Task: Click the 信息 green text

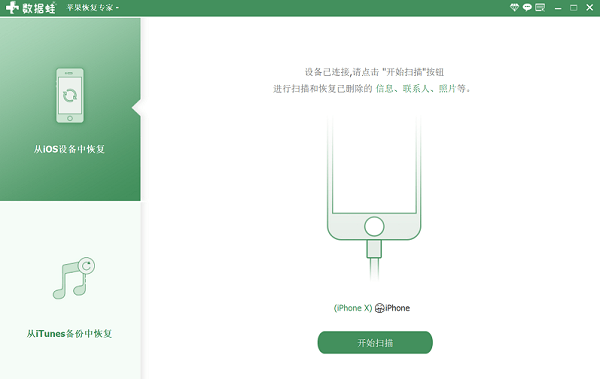Action: click(385, 89)
